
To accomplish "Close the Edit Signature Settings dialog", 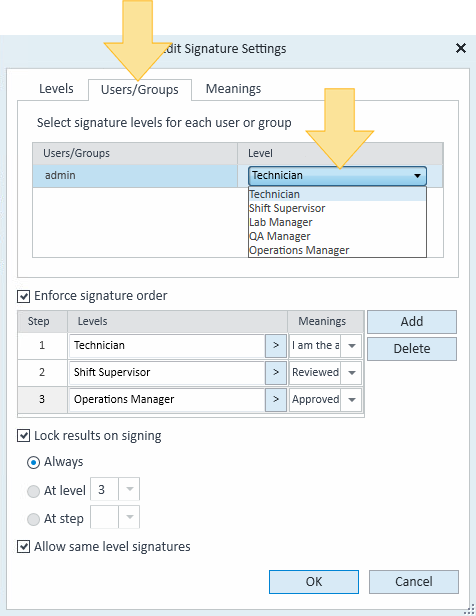I will 461,48.
